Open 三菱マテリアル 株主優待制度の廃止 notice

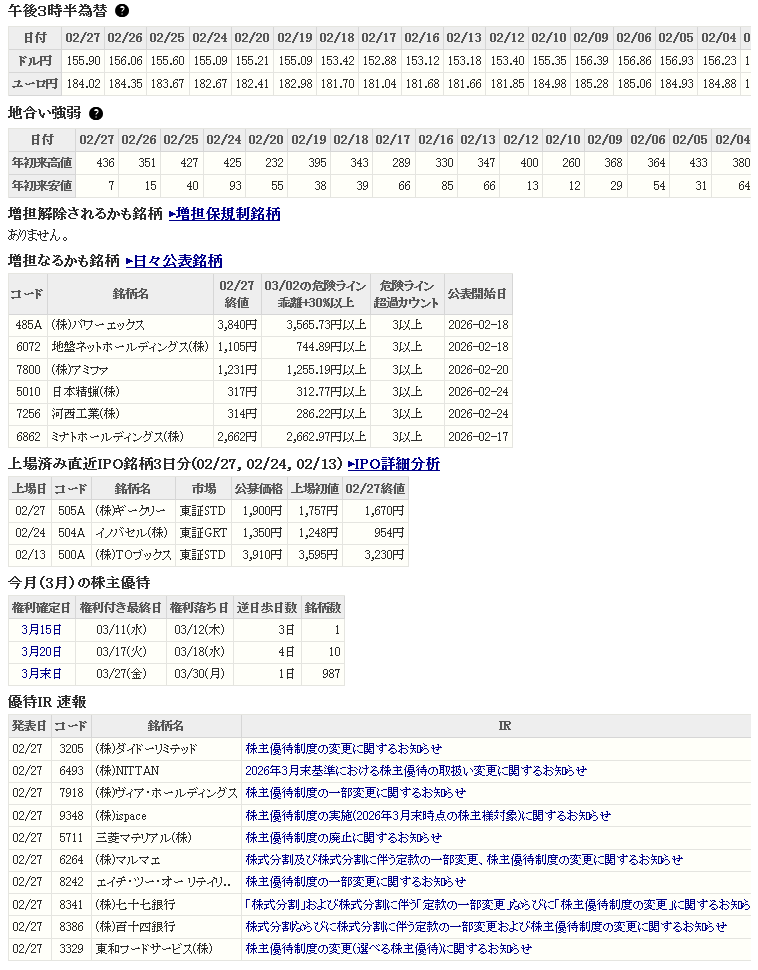[x=343, y=838]
